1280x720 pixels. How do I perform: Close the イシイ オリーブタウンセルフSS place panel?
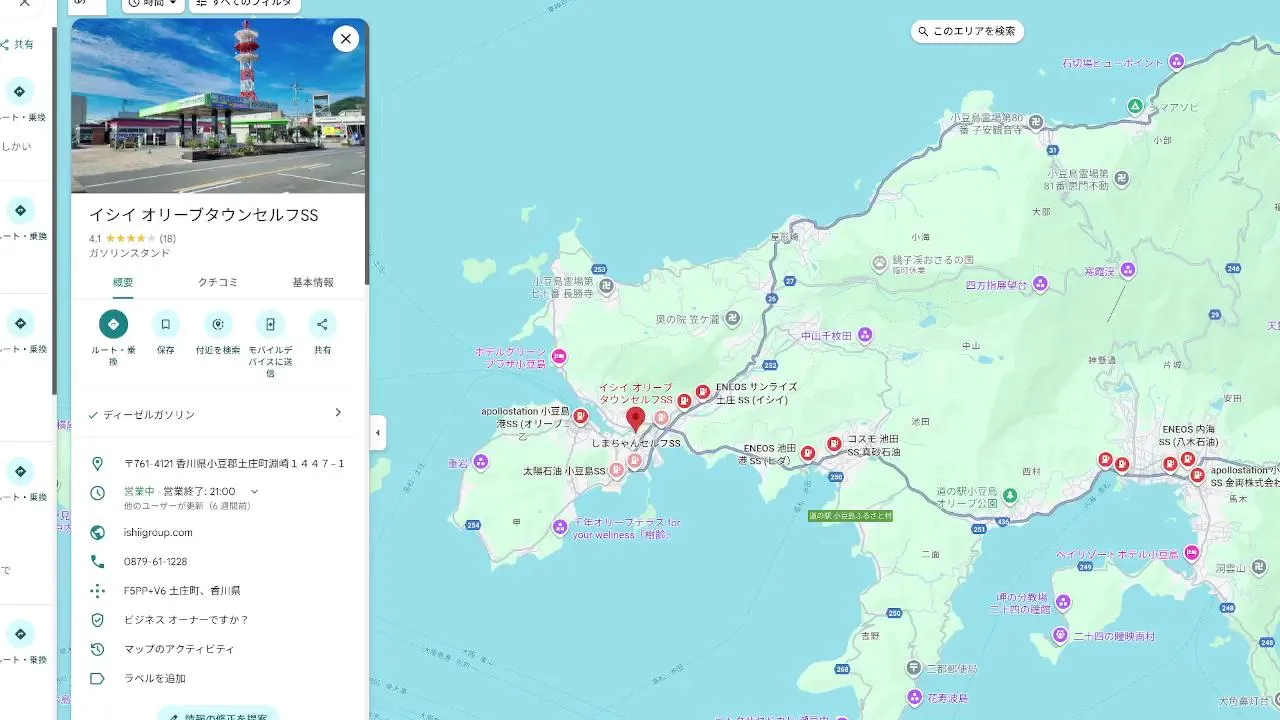coord(345,39)
